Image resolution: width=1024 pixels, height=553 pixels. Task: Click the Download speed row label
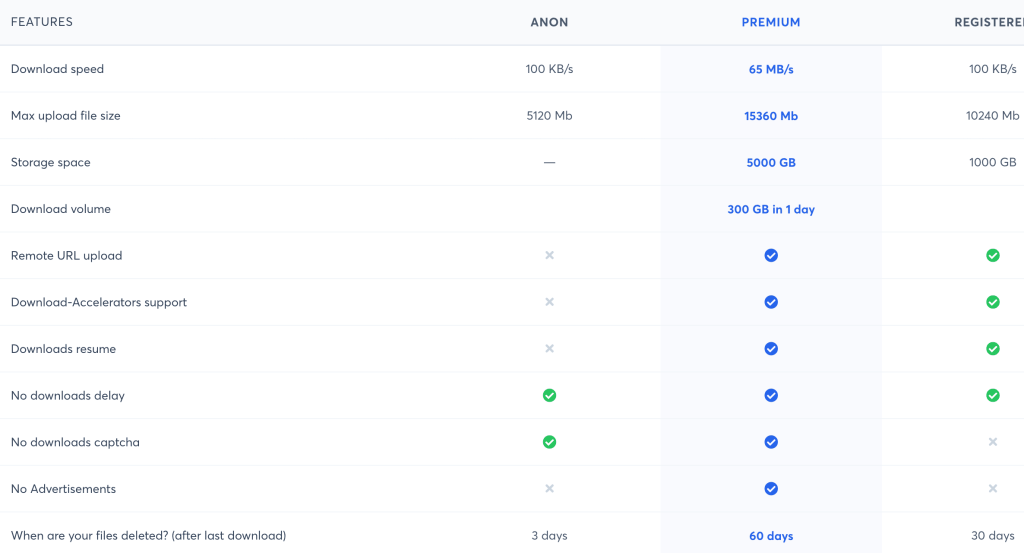coord(57,69)
